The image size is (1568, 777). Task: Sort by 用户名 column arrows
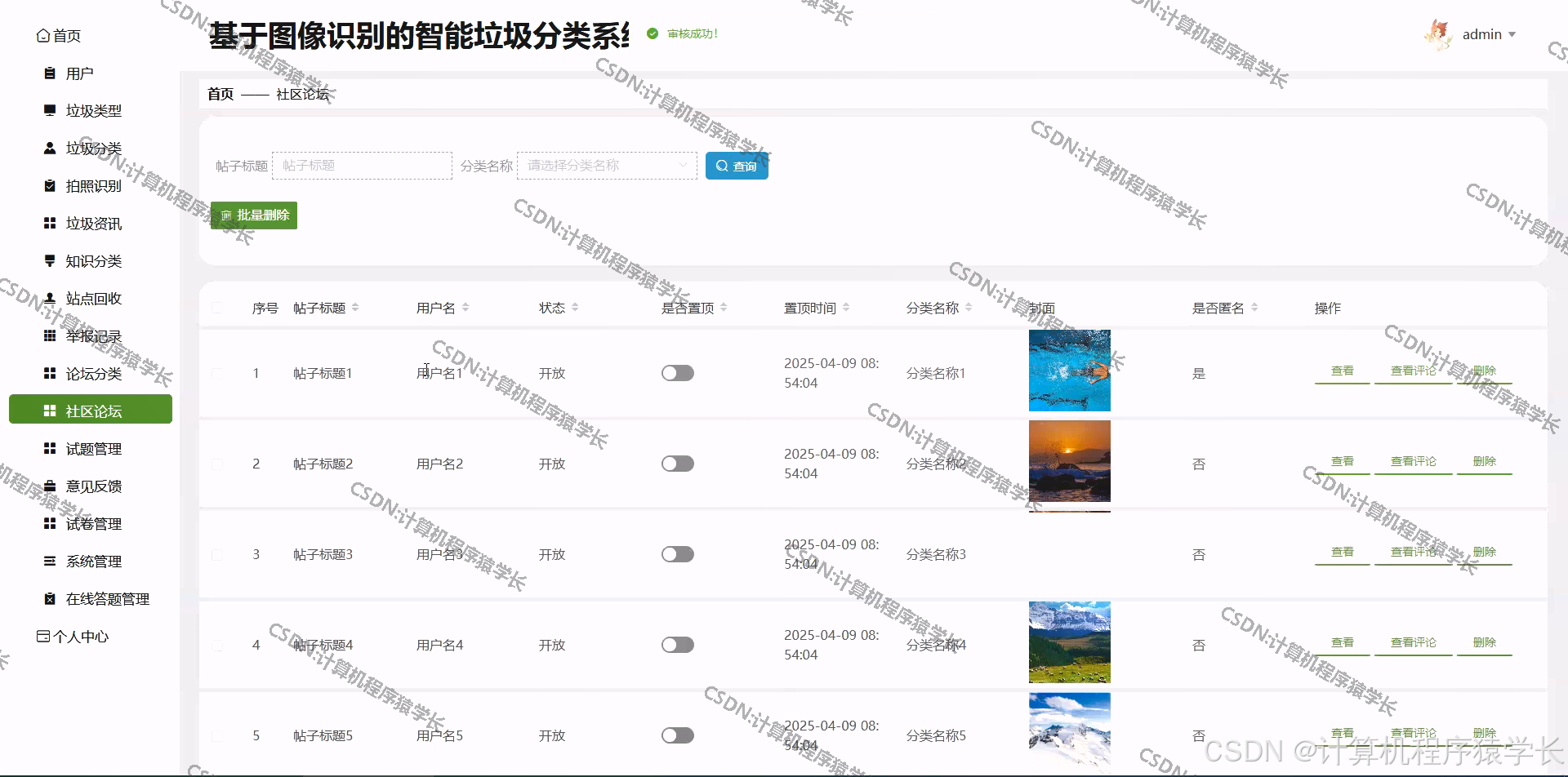point(465,308)
